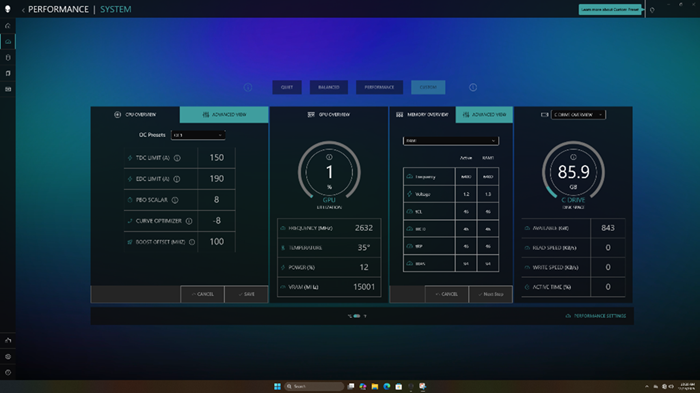Show info for TDC LIMIT (A)
700x393 pixels.
coord(177,158)
